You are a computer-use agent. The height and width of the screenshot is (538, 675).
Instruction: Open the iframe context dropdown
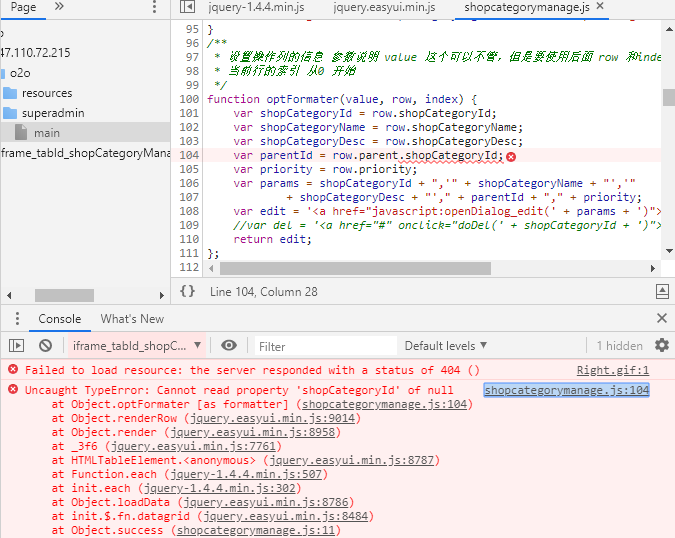pyautogui.click(x=137, y=345)
